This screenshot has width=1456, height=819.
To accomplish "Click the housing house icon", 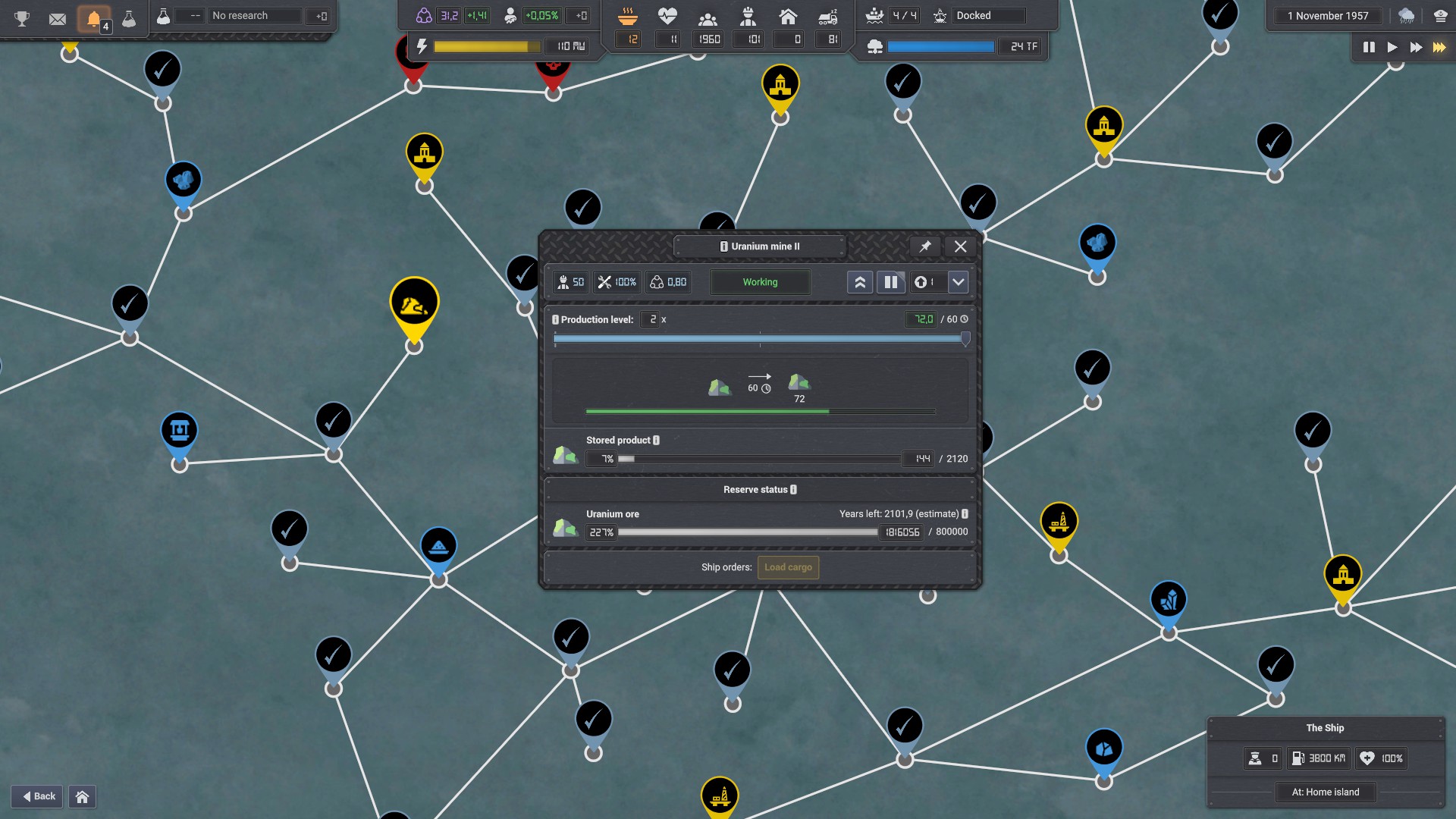I will tap(788, 16).
